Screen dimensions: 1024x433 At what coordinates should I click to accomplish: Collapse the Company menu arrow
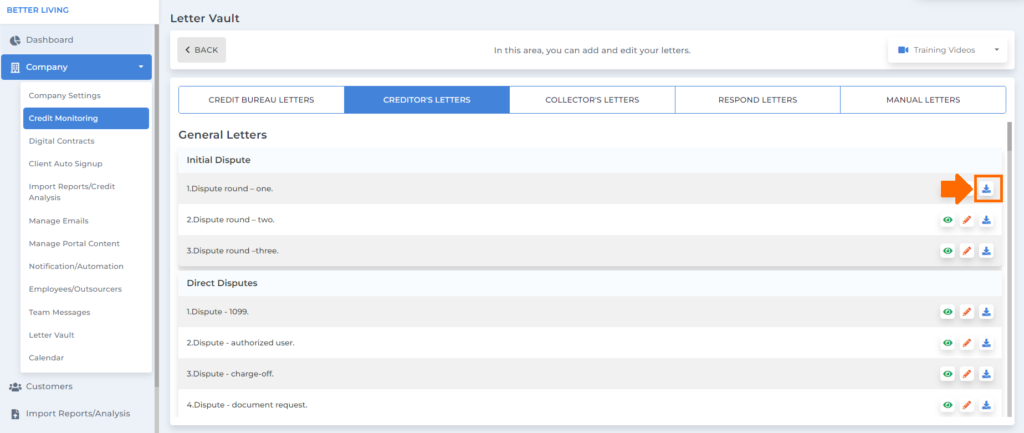tap(140, 67)
